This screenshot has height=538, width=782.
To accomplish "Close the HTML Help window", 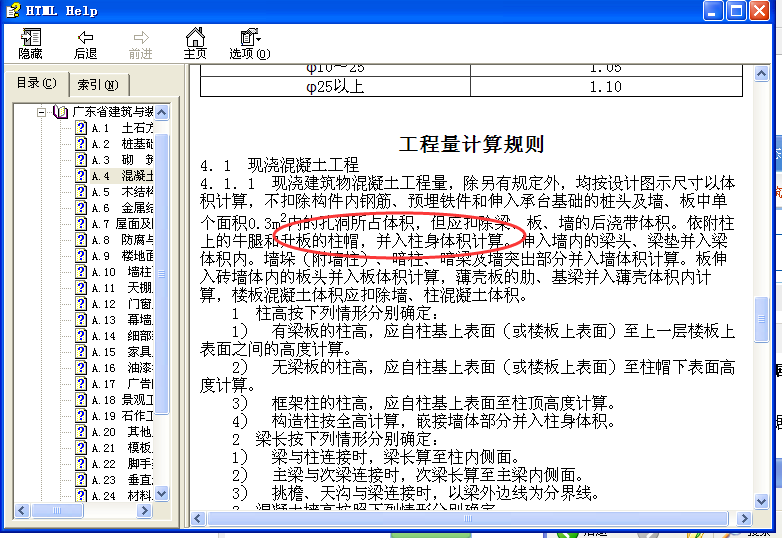I will click(x=759, y=10).
